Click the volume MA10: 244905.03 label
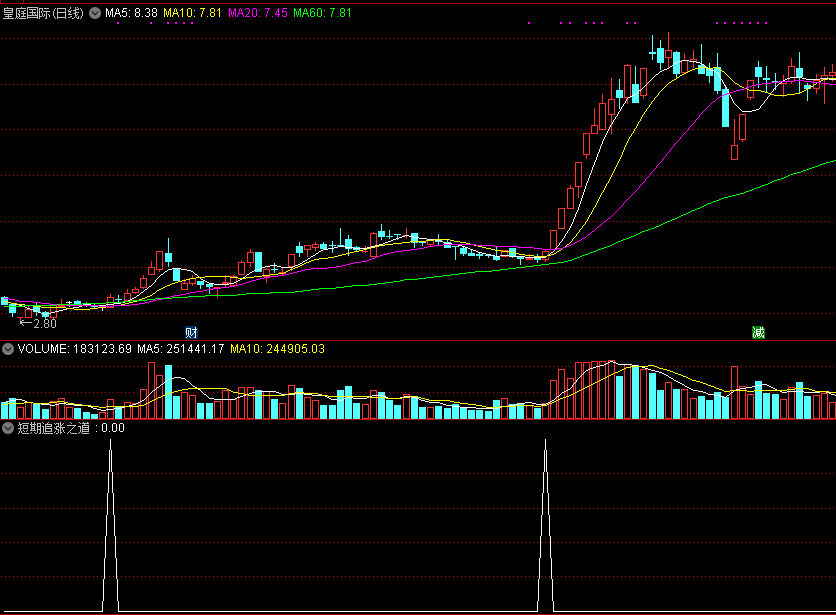The image size is (836, 615). 277,349
